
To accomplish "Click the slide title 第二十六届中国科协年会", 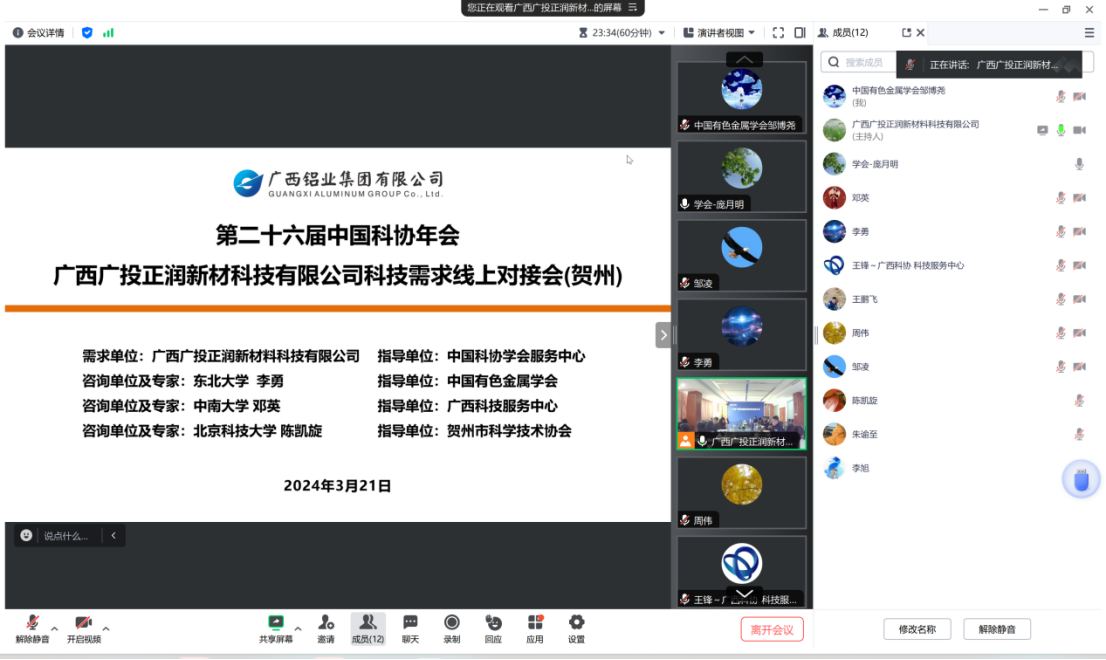I will click(338, 235).
